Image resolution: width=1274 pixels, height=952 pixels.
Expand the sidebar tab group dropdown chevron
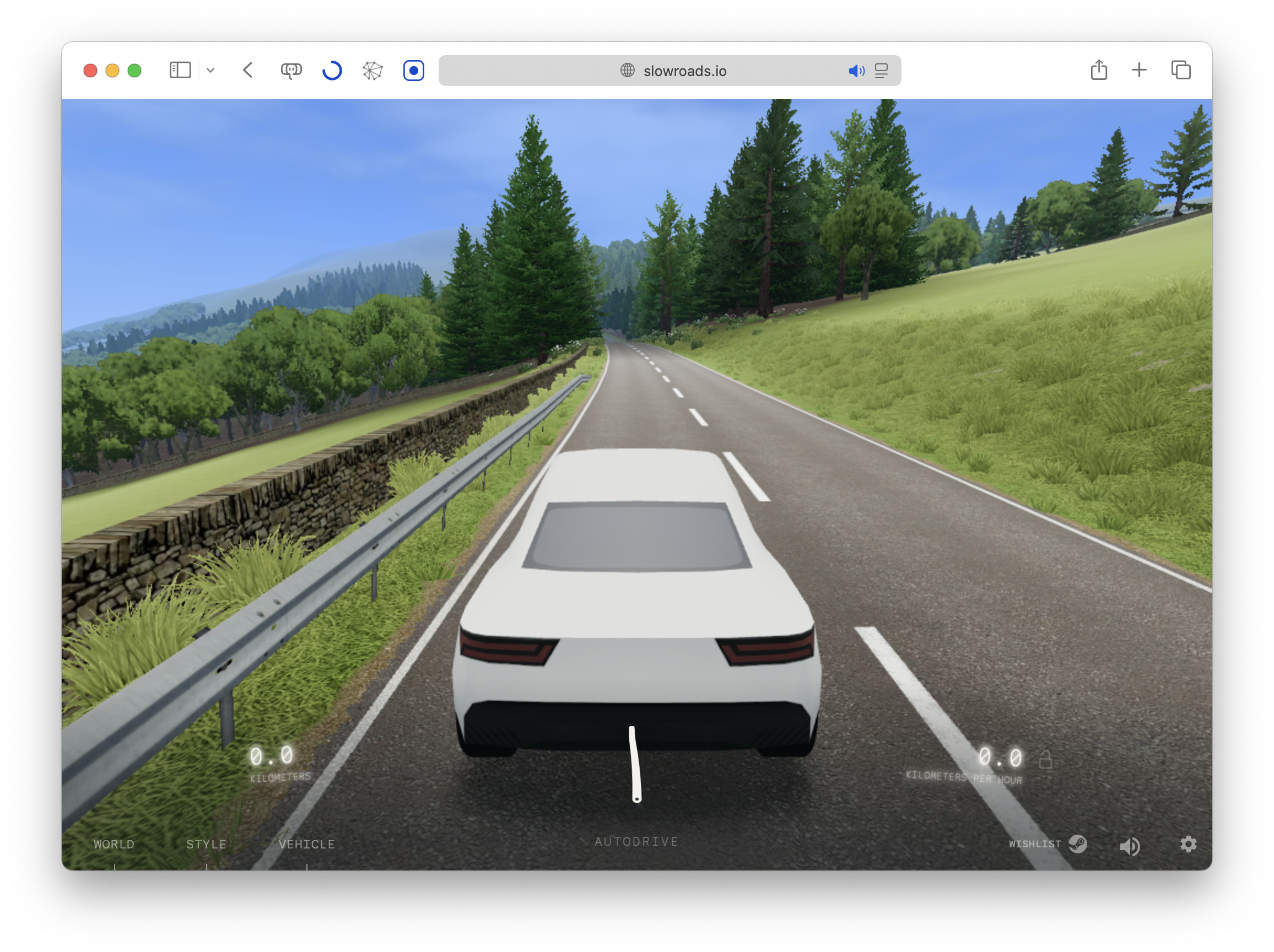tap(211, 71)
